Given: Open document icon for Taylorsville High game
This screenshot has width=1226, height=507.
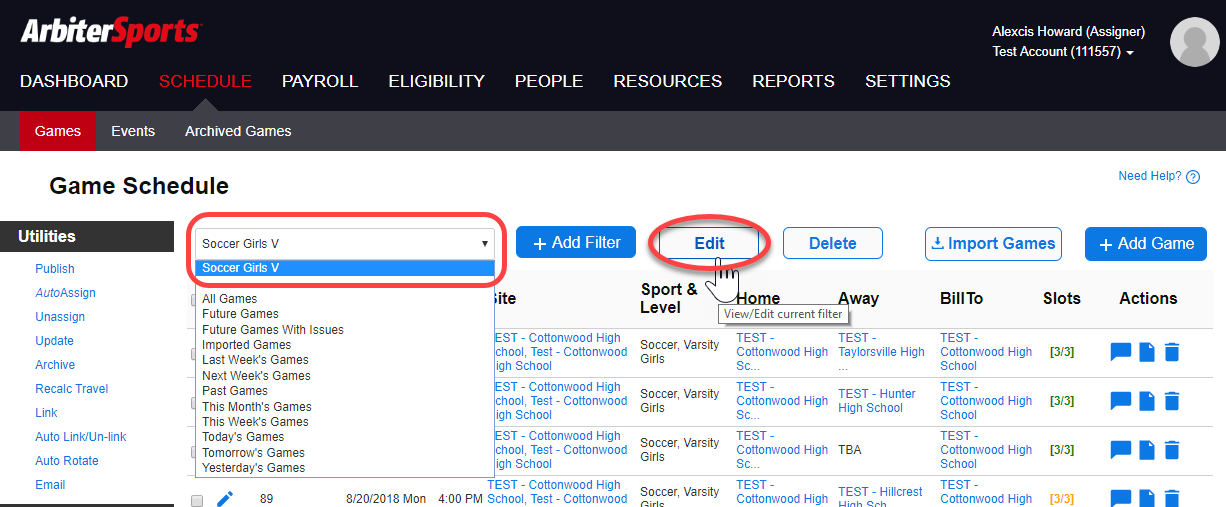Looking at the screenshot, I should click(1148, 352).
